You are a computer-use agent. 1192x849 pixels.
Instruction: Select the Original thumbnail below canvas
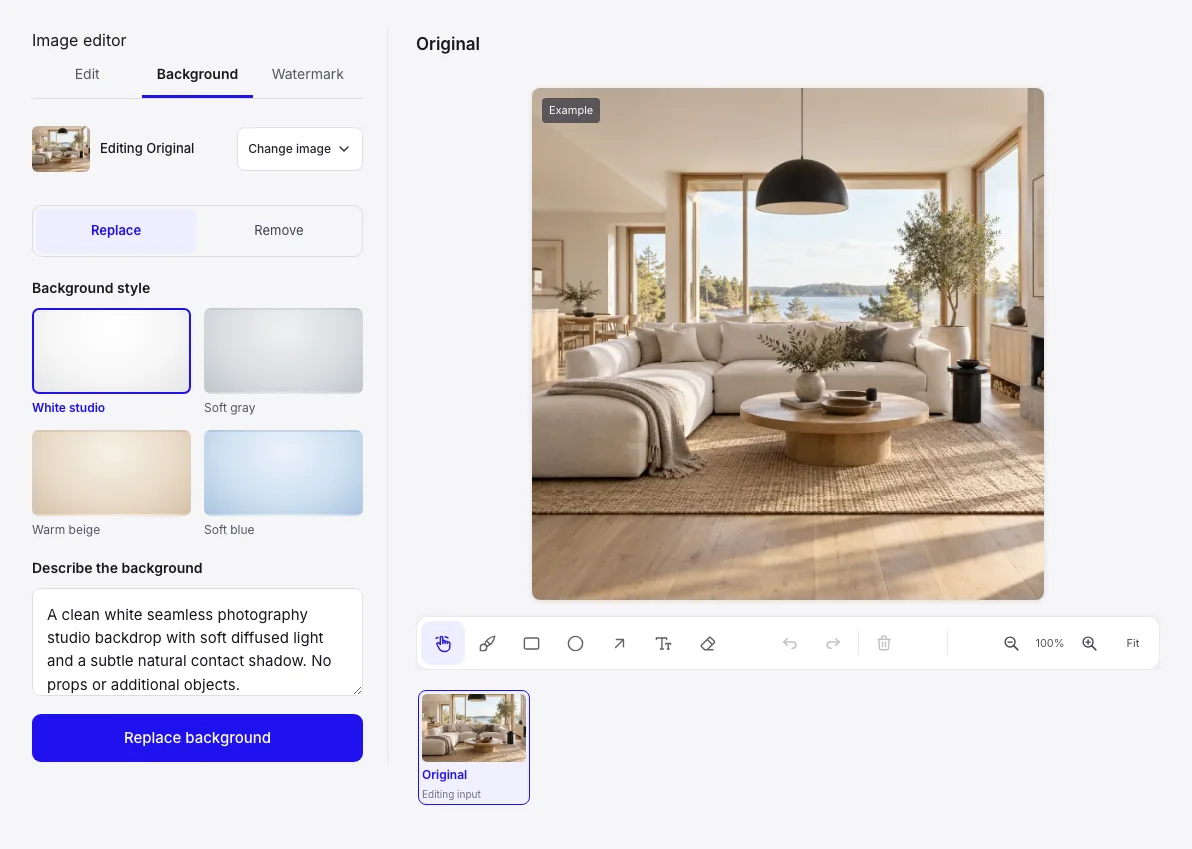(x=474, y=747)
